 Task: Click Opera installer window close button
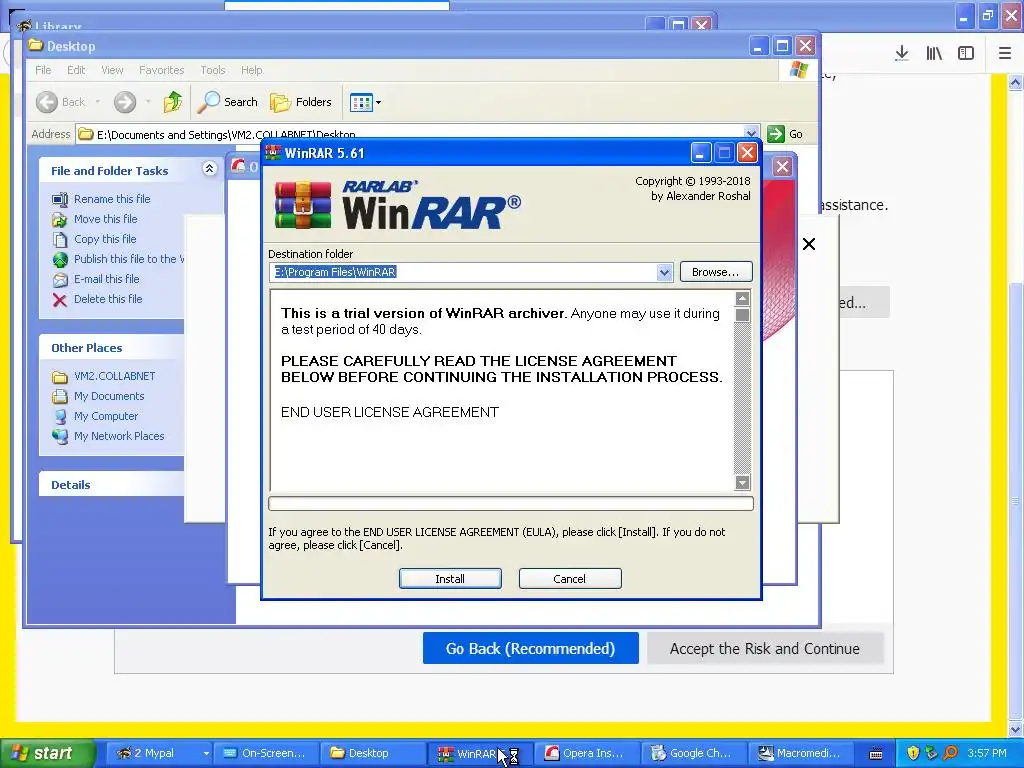(782, 167)
